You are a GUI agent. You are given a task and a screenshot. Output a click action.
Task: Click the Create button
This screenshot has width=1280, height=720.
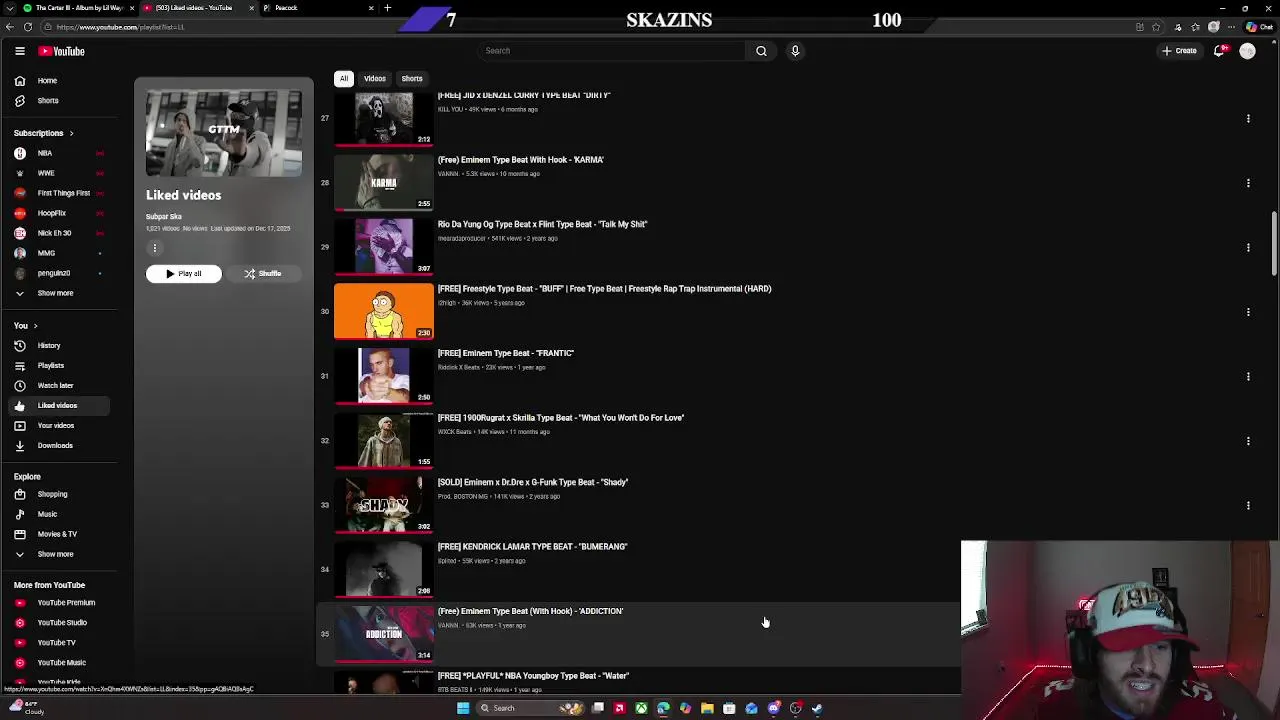click(x=1179, y=51)
